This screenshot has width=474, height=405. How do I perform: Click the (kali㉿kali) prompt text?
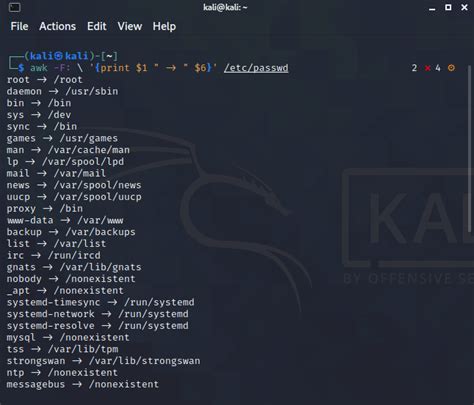coord(59,56)
